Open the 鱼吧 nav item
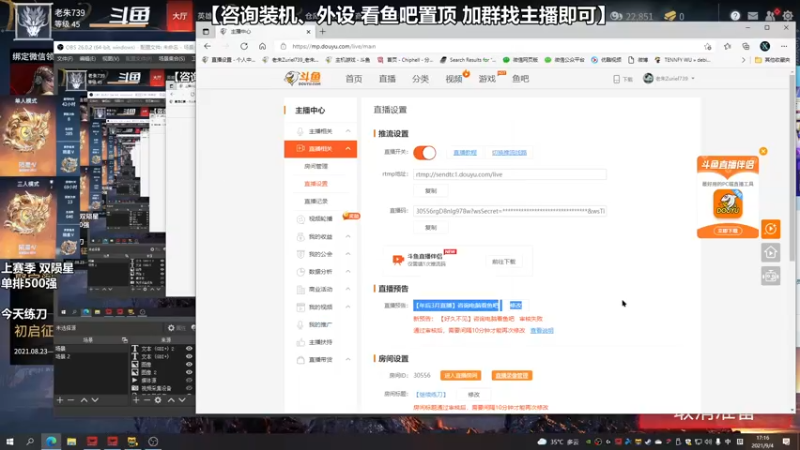This screenshot has height=450, width=800. (x=520, y=79)
